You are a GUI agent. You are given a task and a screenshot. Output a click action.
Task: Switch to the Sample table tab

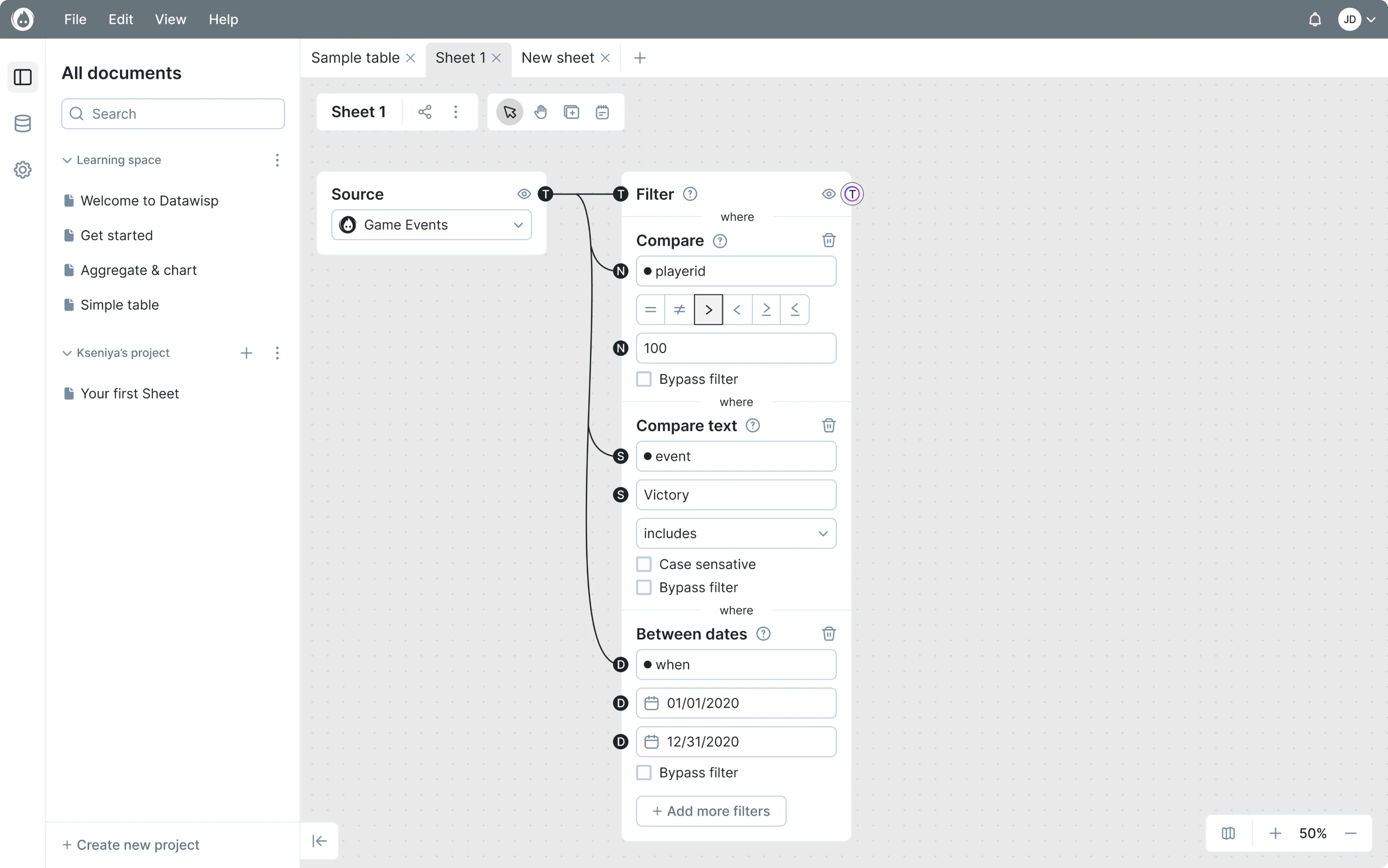[354, 57]
